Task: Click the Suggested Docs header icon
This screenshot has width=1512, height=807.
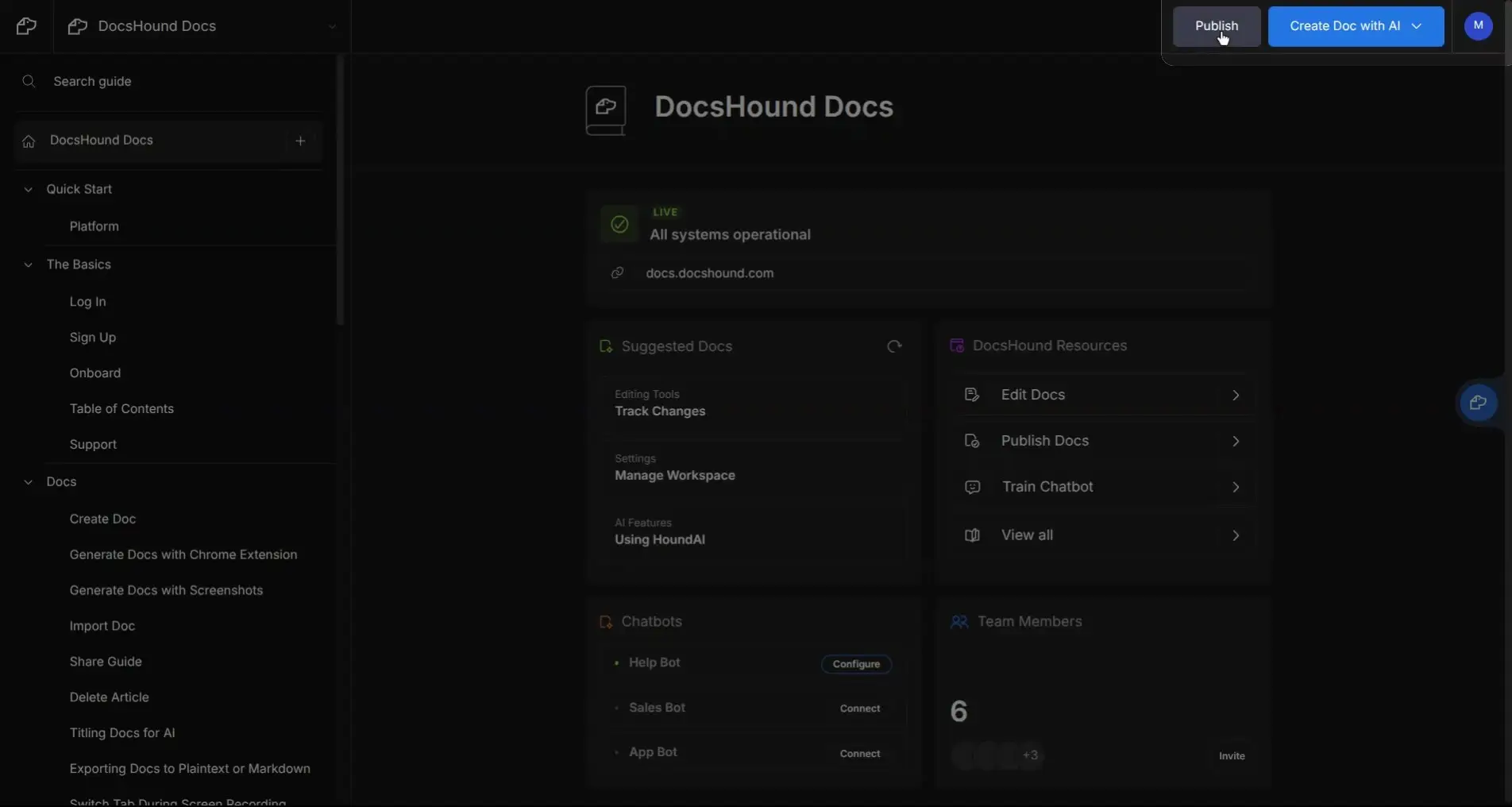Action: coord(606,346)
